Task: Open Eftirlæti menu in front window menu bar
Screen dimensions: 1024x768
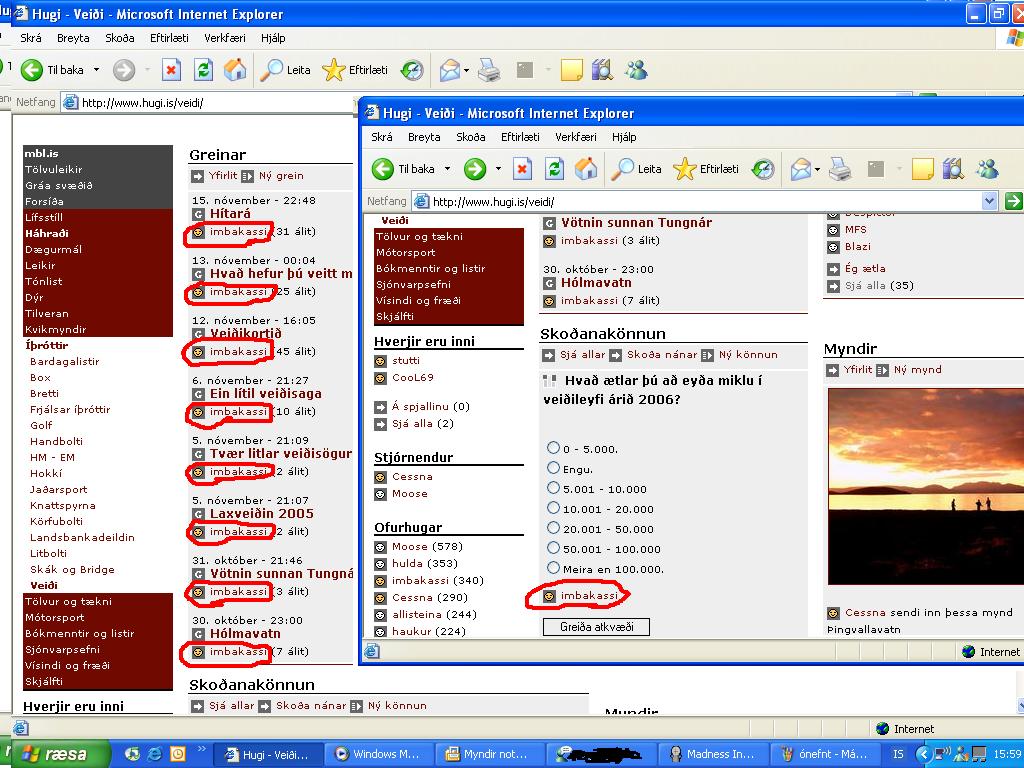Action: 520,137
